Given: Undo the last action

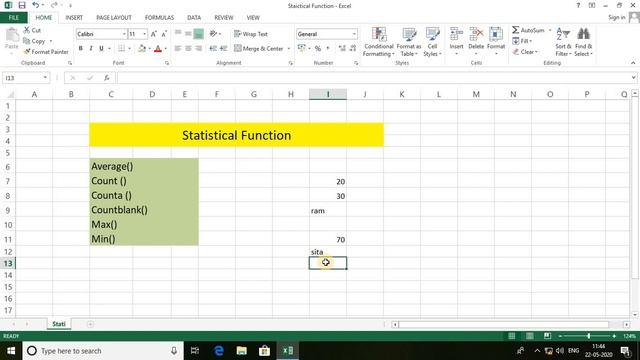Looking at the screenshot, I should pyautogui.click(x=36, y=5).
